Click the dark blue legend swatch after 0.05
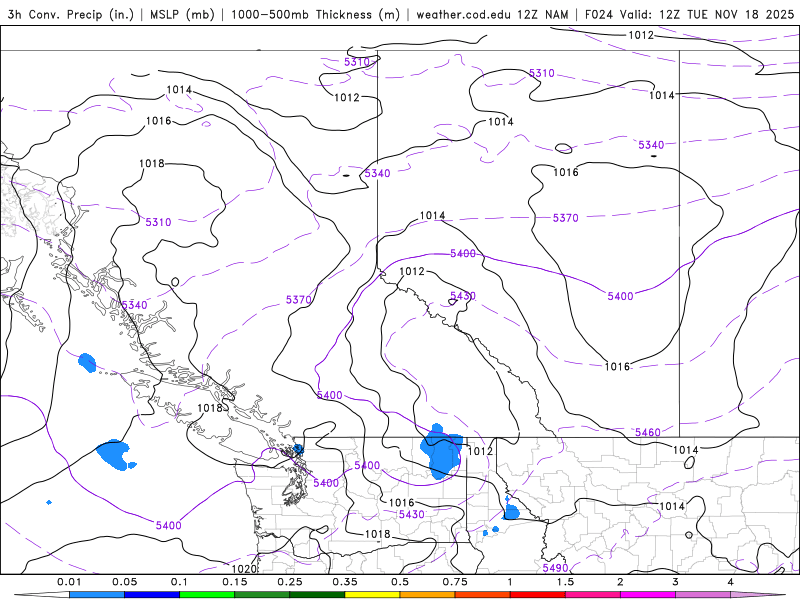 click(x=152, y=595)
